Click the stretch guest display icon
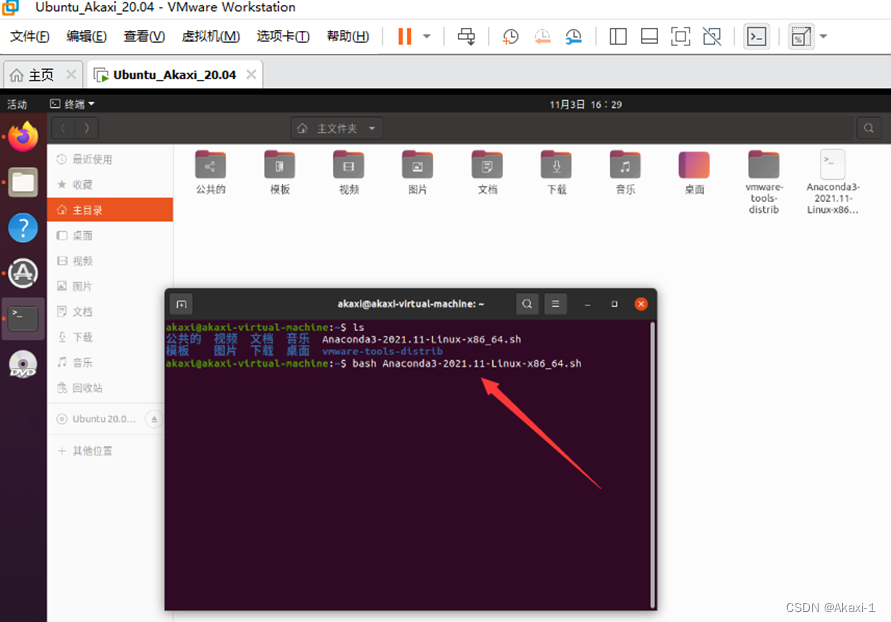Image resolution: width=891 pixels, height=622 pixels. click(x=801, y=37)
